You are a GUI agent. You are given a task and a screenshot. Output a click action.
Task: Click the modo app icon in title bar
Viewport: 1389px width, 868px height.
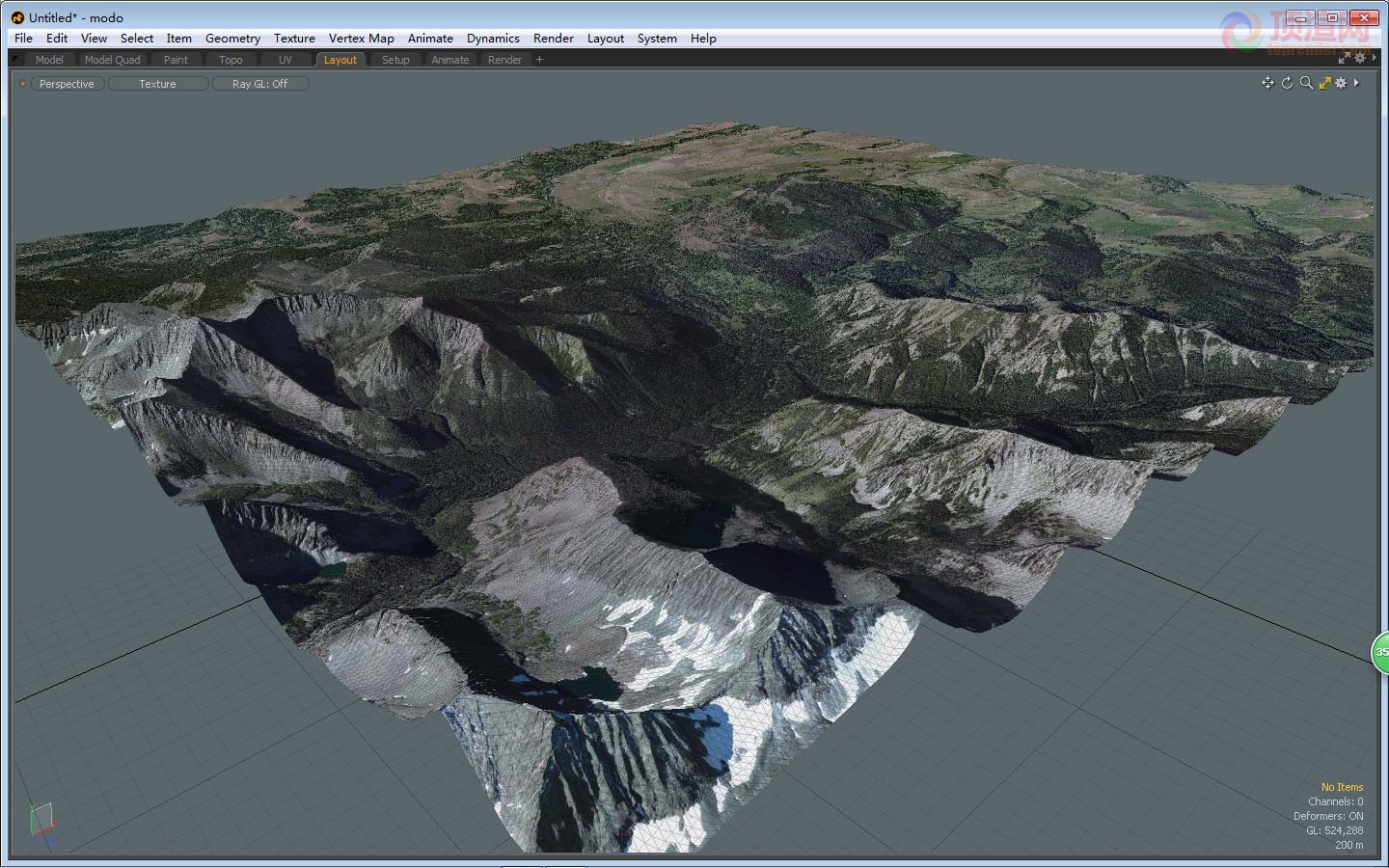[x=17, y=17]
